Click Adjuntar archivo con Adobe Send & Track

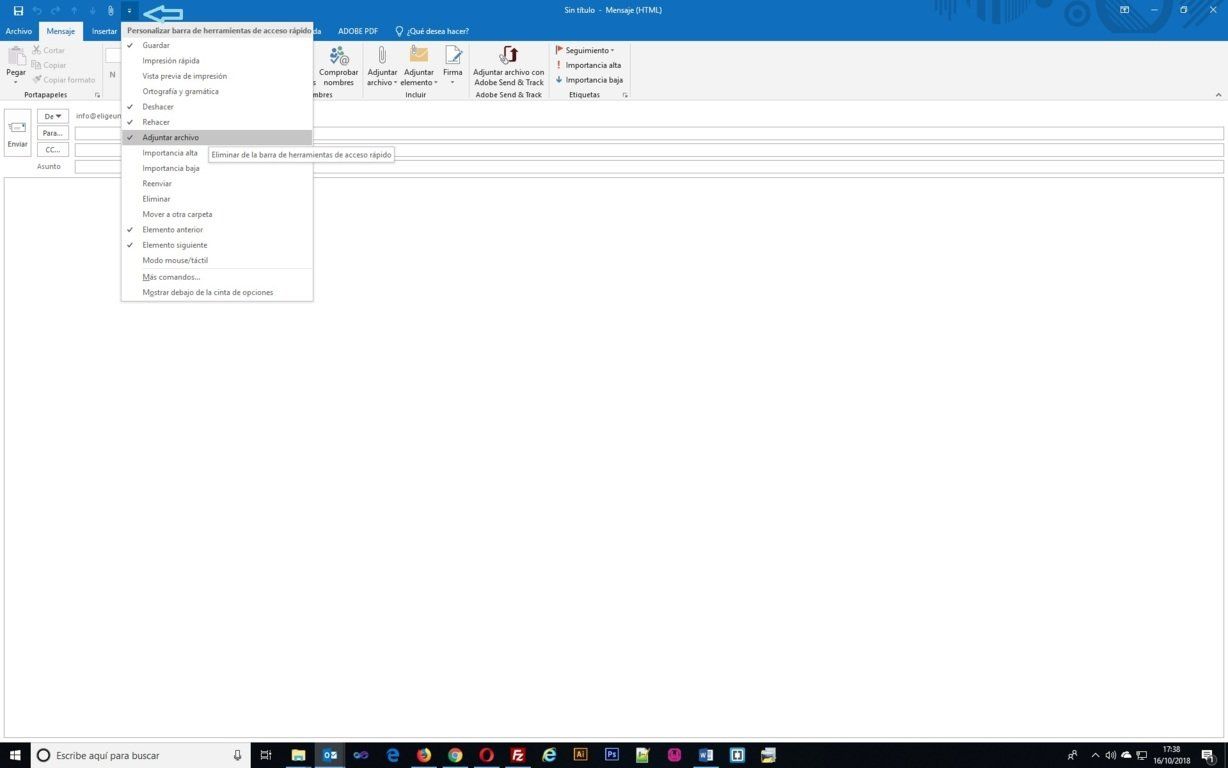(508, 65)
